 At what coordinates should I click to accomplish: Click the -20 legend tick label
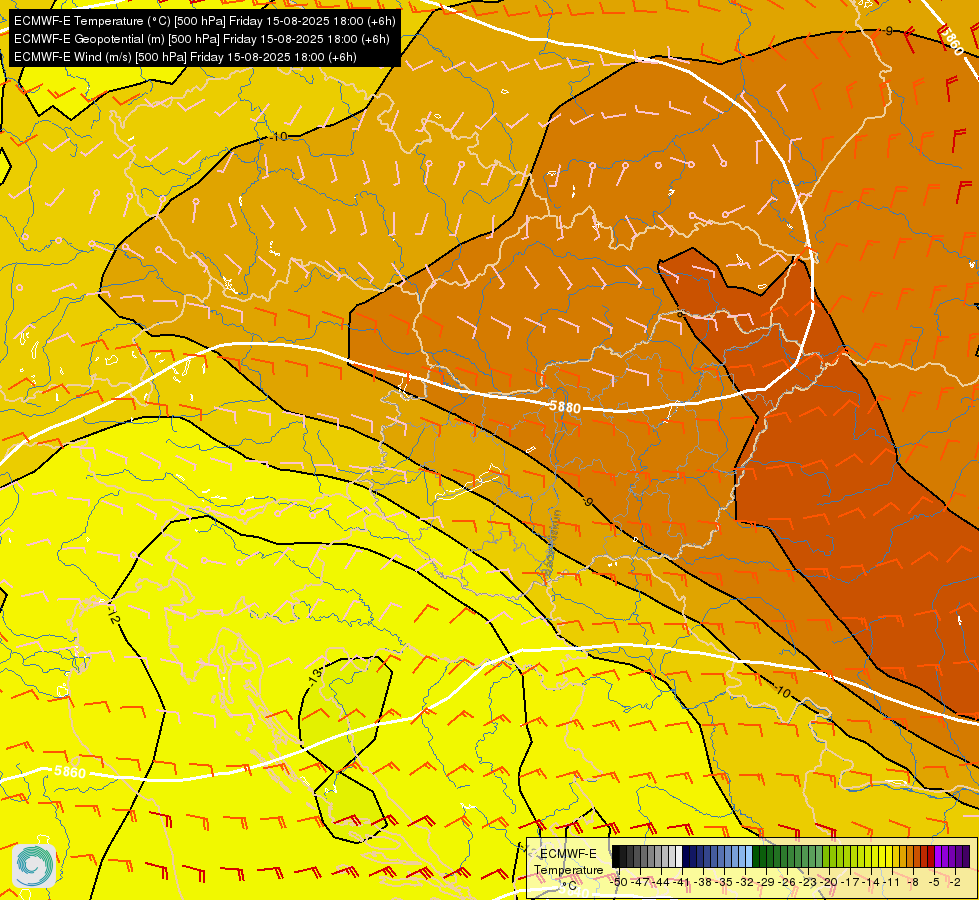coord(830,882)
